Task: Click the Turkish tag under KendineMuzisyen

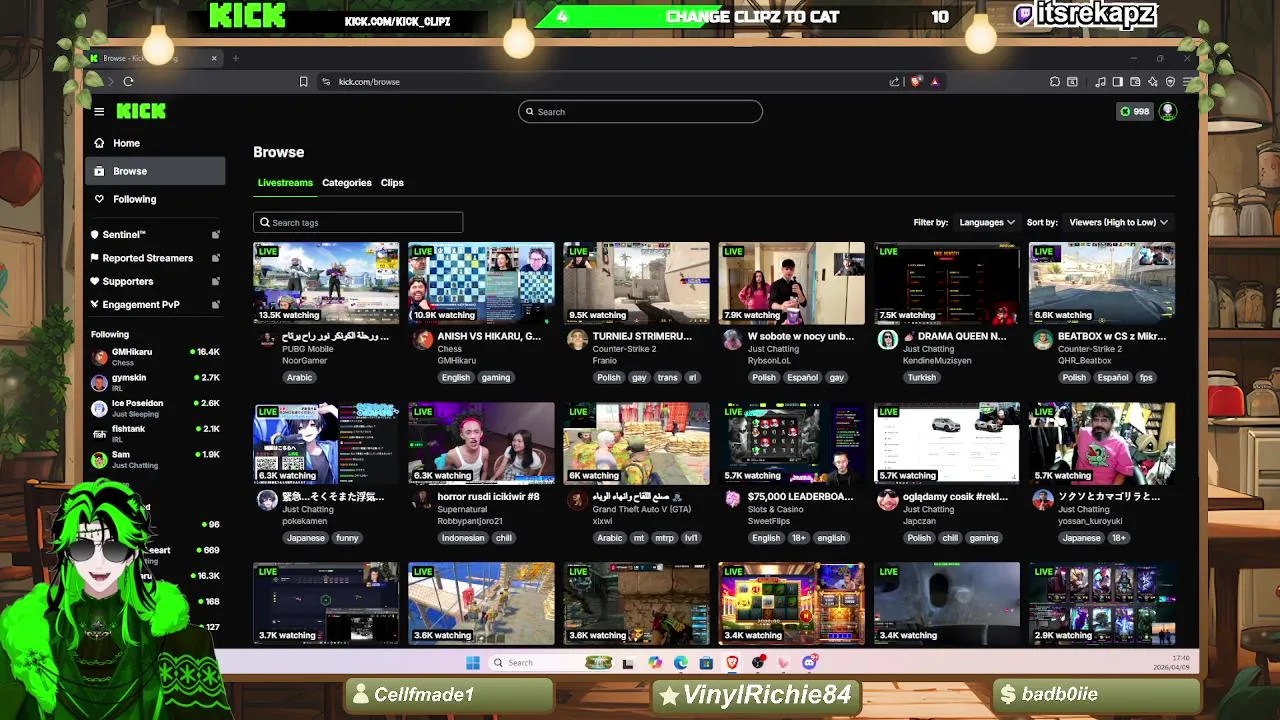Action: pos(922,378)
